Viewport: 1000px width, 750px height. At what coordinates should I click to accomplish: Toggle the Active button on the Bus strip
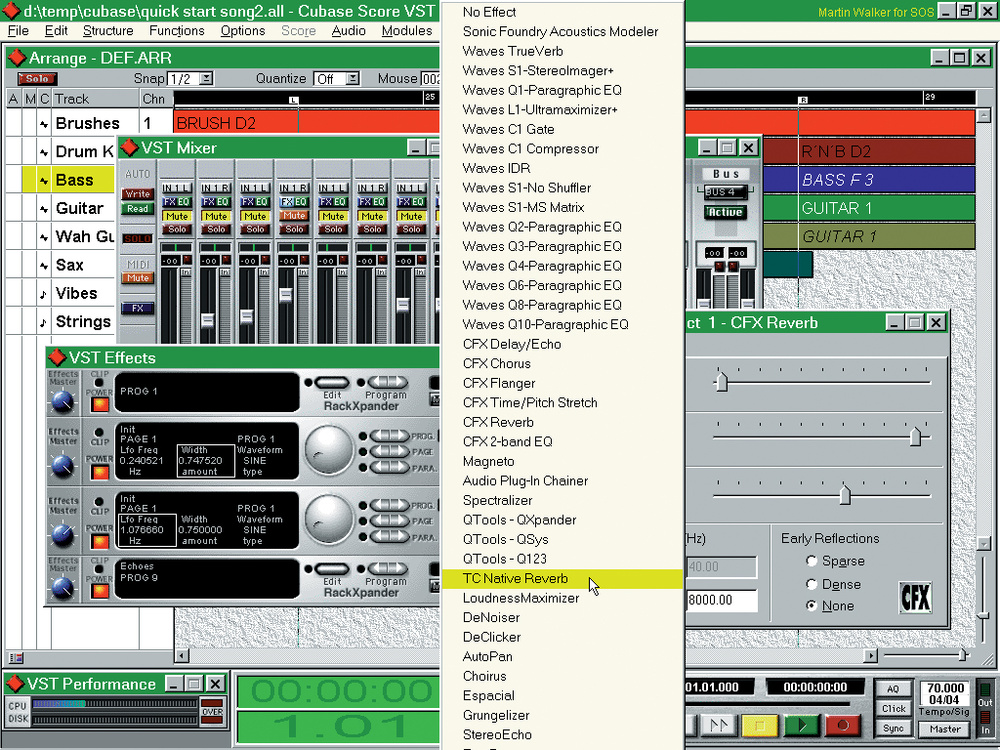(725, 212)
